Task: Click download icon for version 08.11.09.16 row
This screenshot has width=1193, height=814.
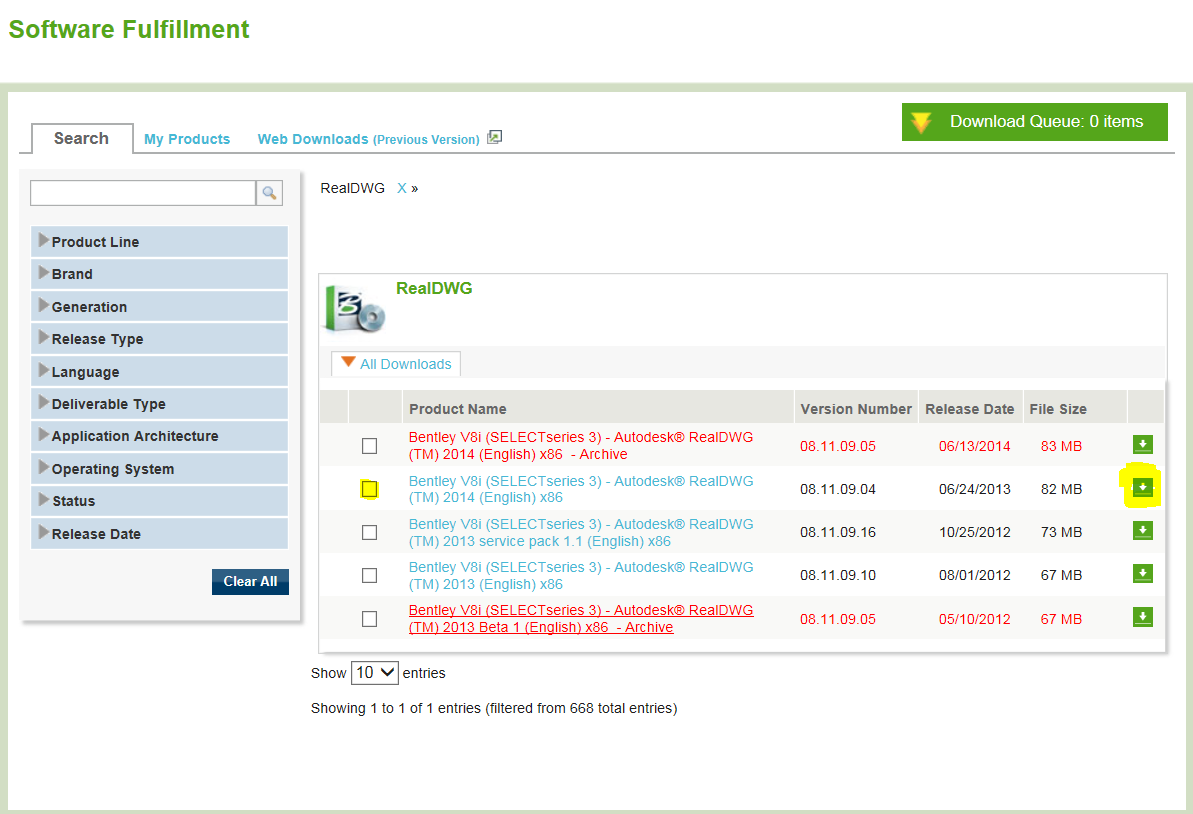Action: tap(1142, 531)
